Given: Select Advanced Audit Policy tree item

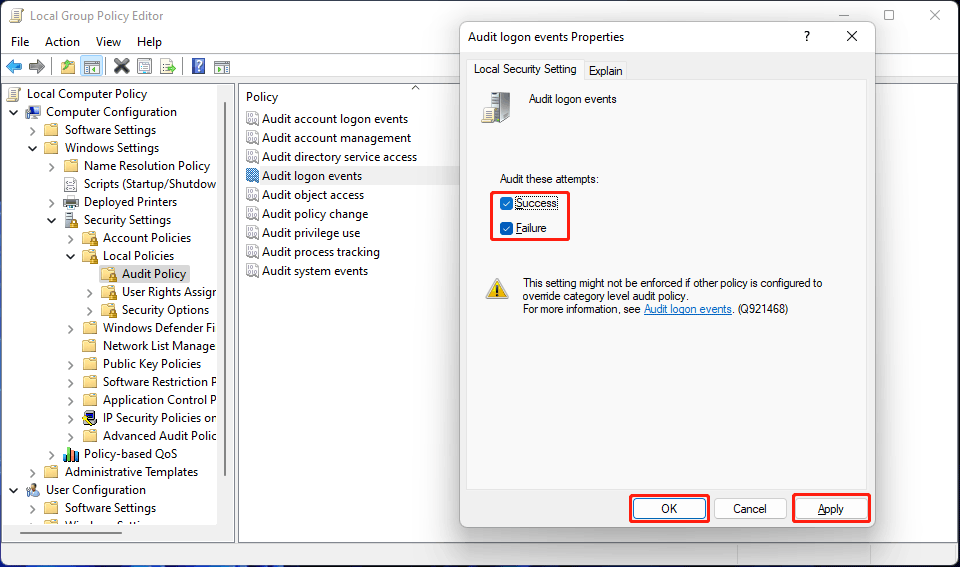Looking at the screenshot, I should (159, 436).
